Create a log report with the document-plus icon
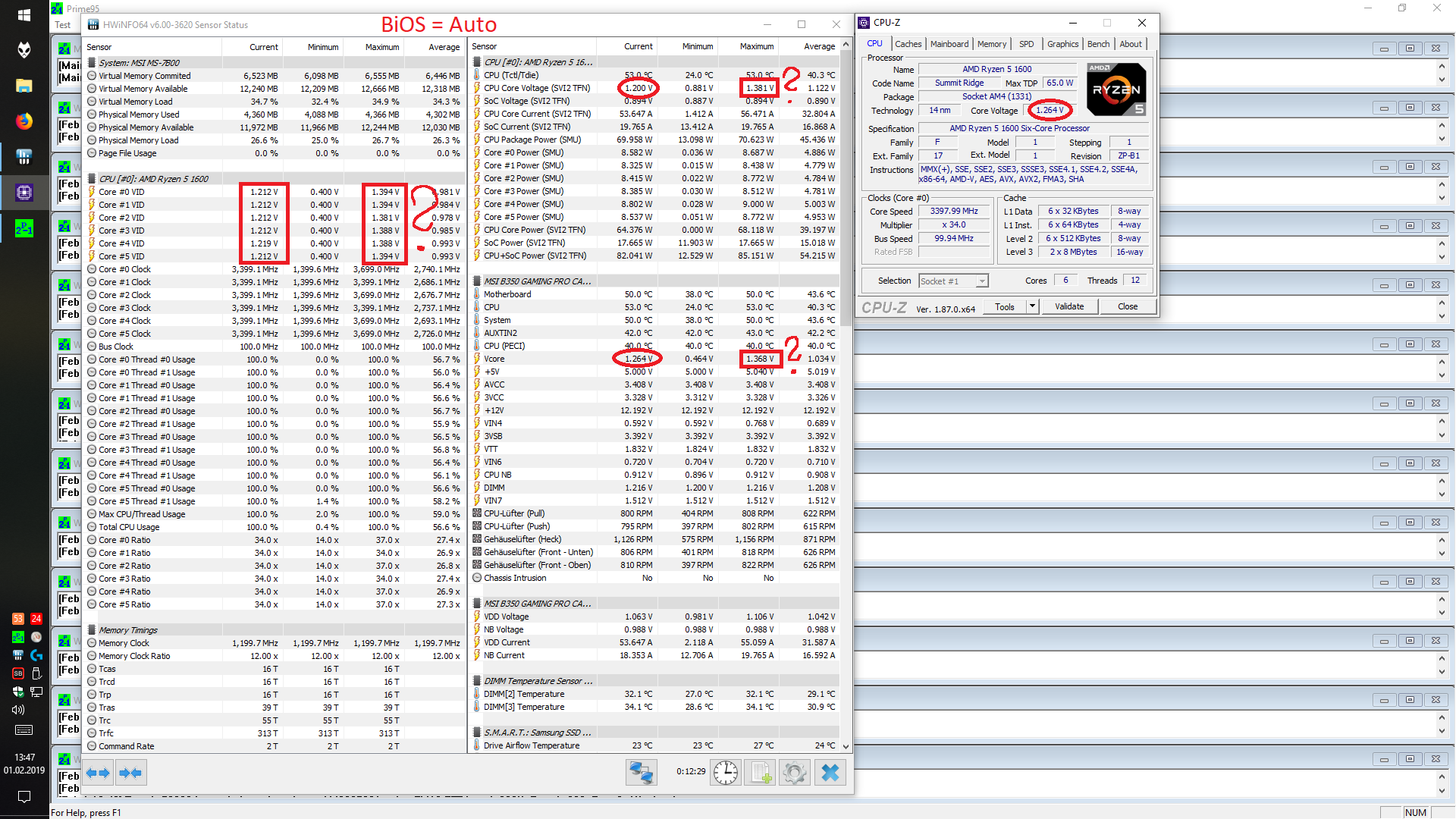This screenshot has width=1456, height=819. (x=760, y=772)
